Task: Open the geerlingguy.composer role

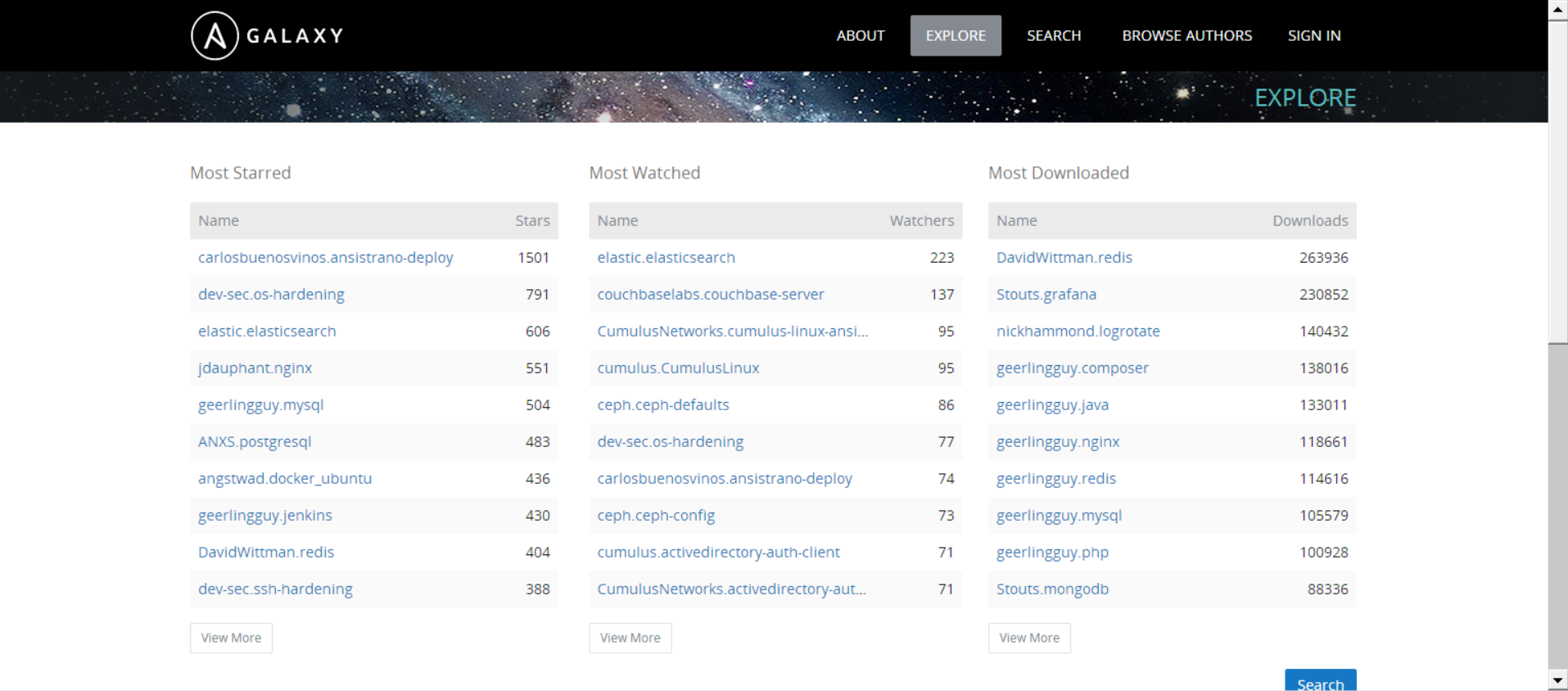Action: (1073, 368)
